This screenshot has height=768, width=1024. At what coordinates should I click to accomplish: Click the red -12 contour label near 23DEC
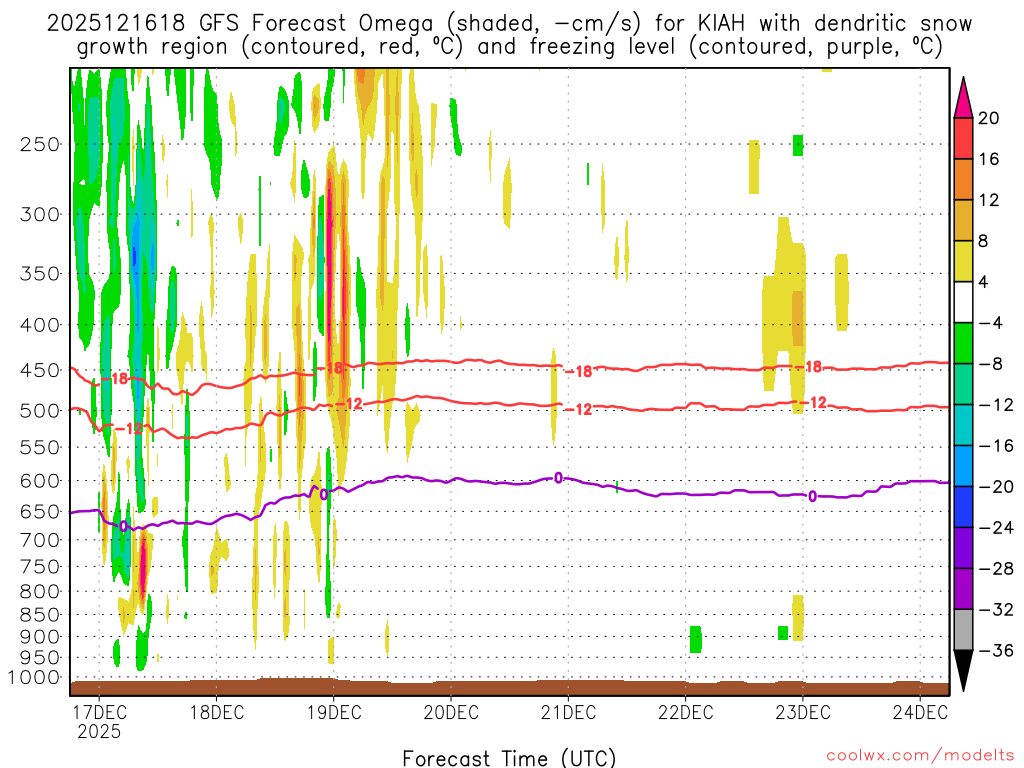[814, 403]
